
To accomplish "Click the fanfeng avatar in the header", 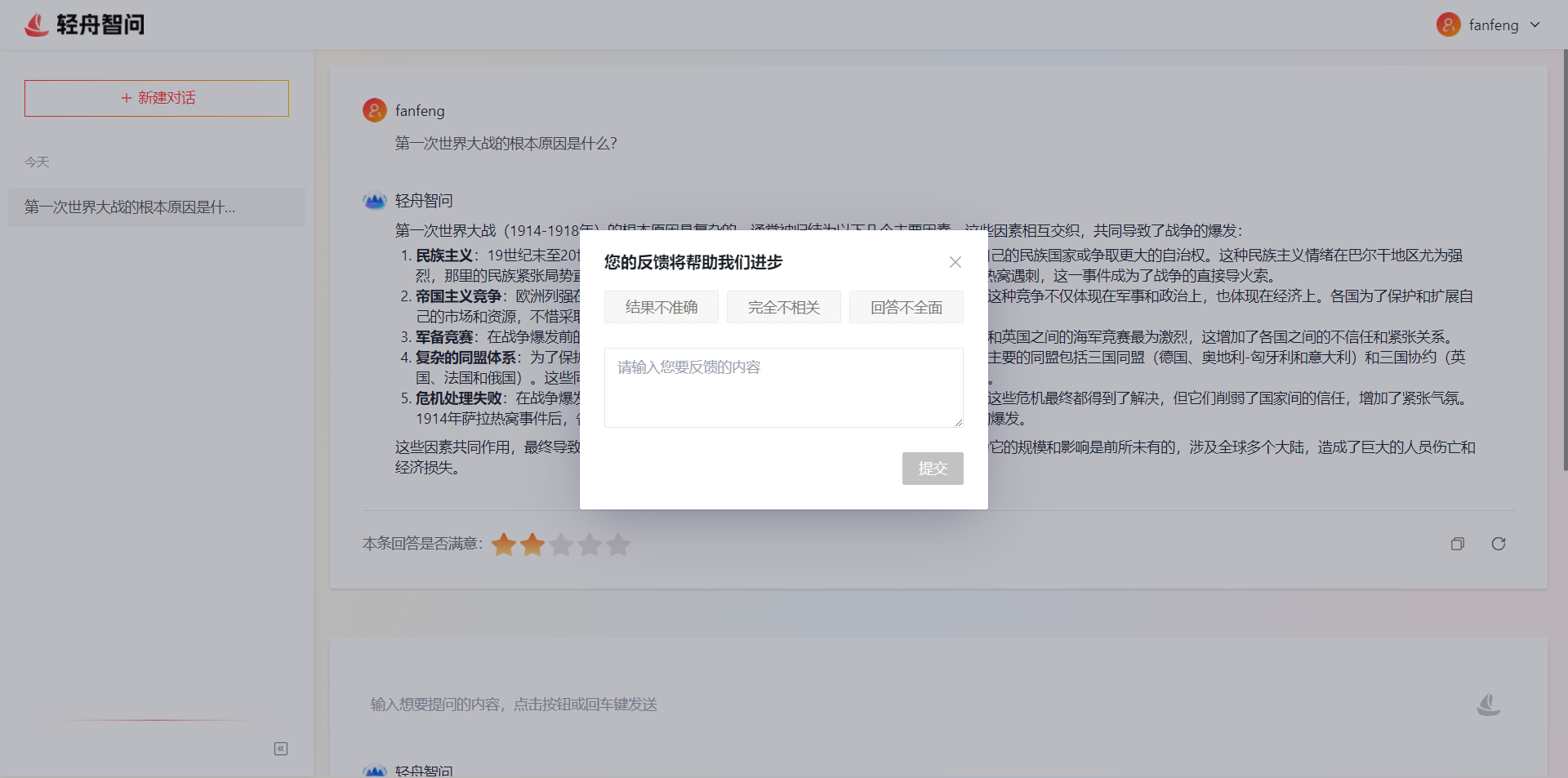I will point(1449,24).
